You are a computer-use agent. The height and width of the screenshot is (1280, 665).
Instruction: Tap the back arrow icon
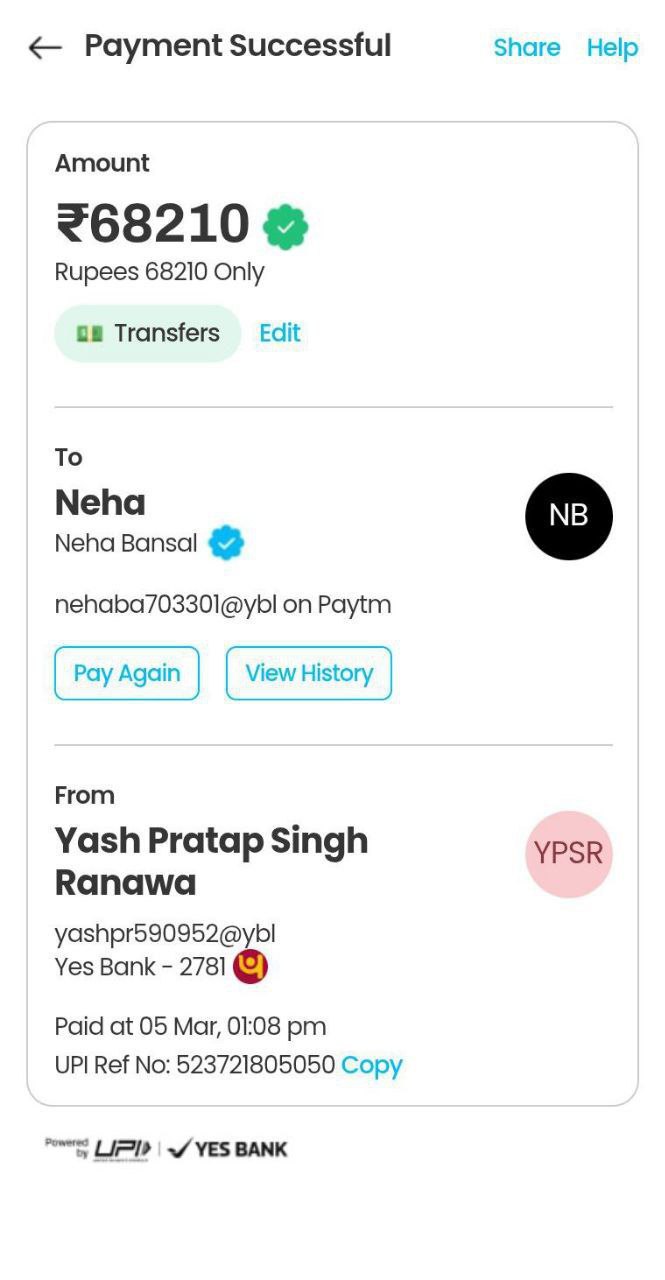[x=45, y=47]
